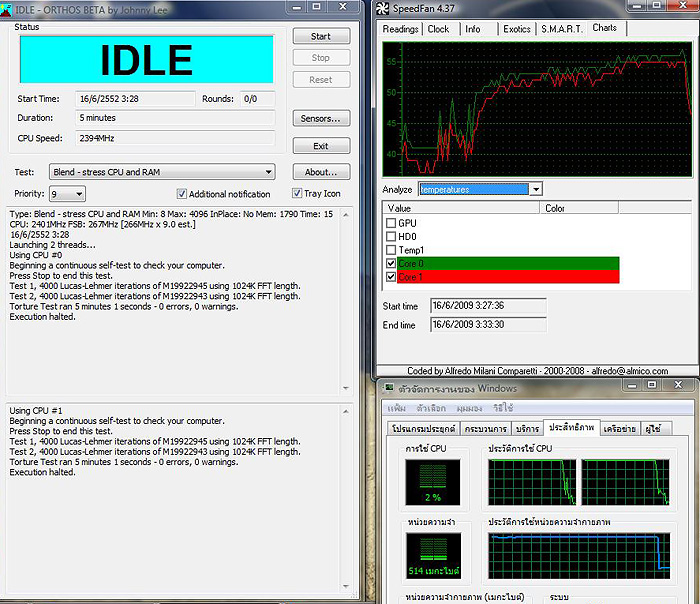Viewport: 700px width, 604px height.
Task: Click the CPU Speed field 2394MHz
Action: point(175,138)
